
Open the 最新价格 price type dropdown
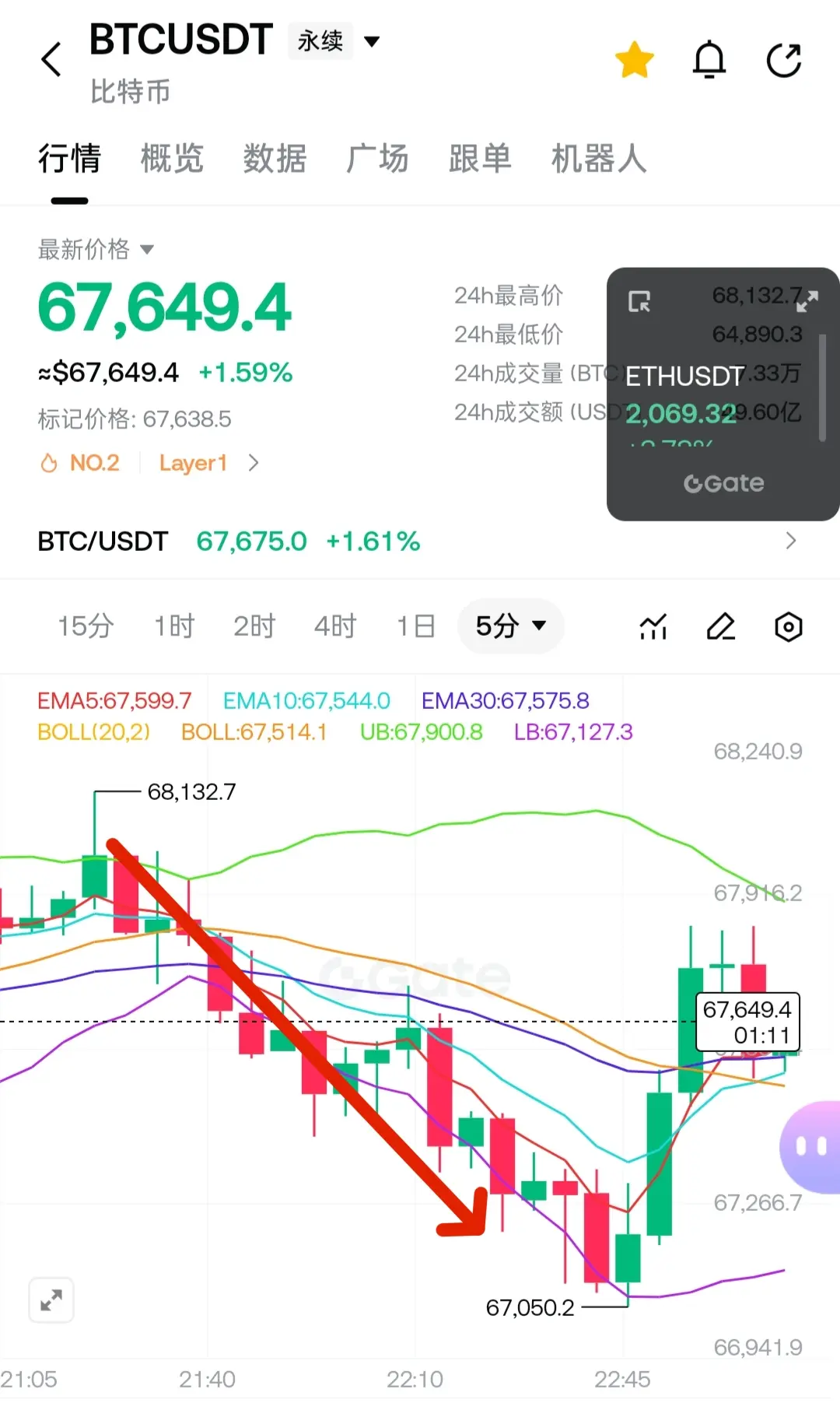coord(96,250)
